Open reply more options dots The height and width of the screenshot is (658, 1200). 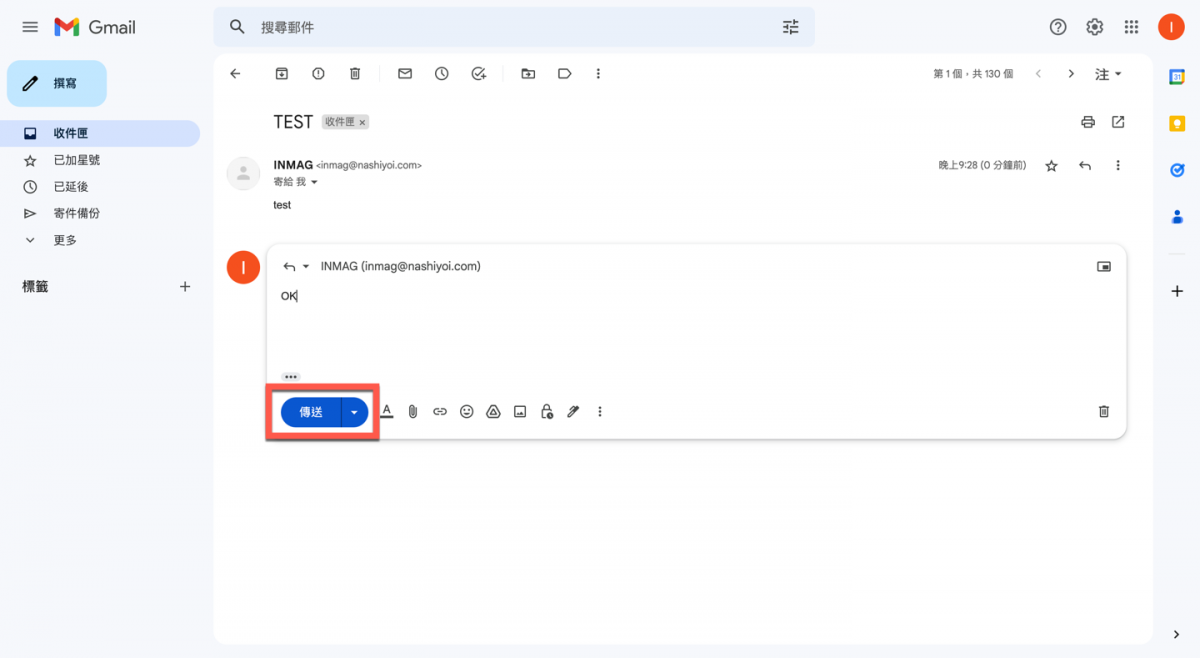600,412
